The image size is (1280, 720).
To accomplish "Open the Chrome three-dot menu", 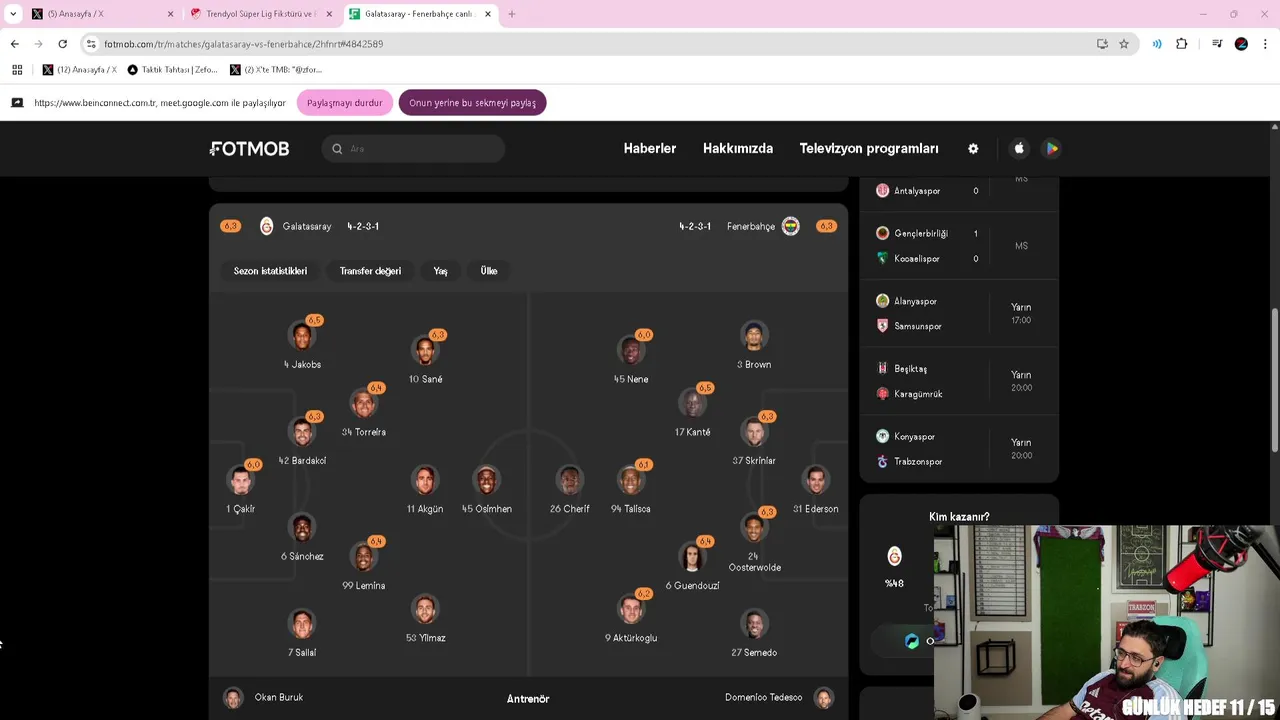I will 1266,44.
